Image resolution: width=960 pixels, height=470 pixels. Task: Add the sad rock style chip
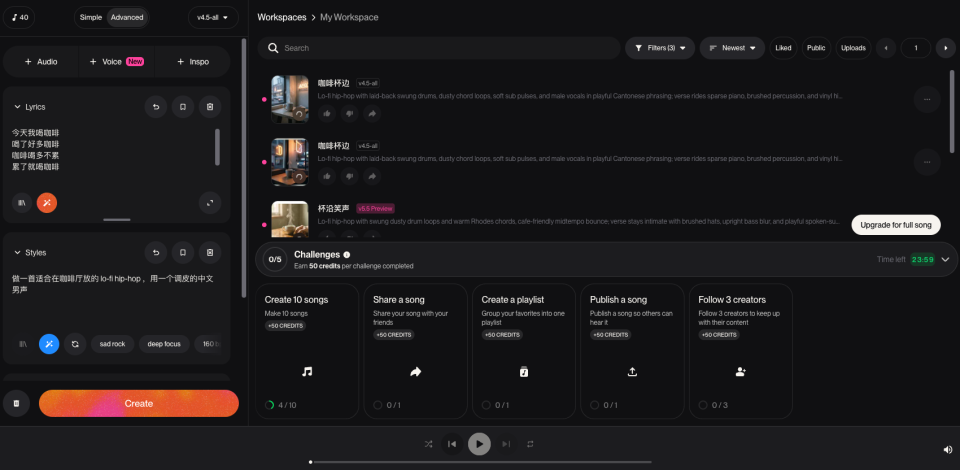click(x=112, y=344)
